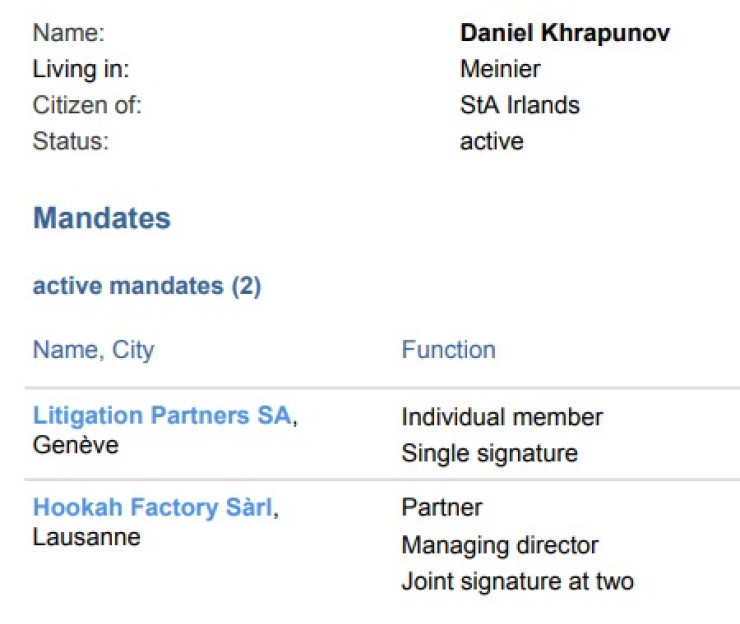Open the Litigation Partners SA link
The height and width of the screenshot is (624, 740).
click(x=161, y=415)
